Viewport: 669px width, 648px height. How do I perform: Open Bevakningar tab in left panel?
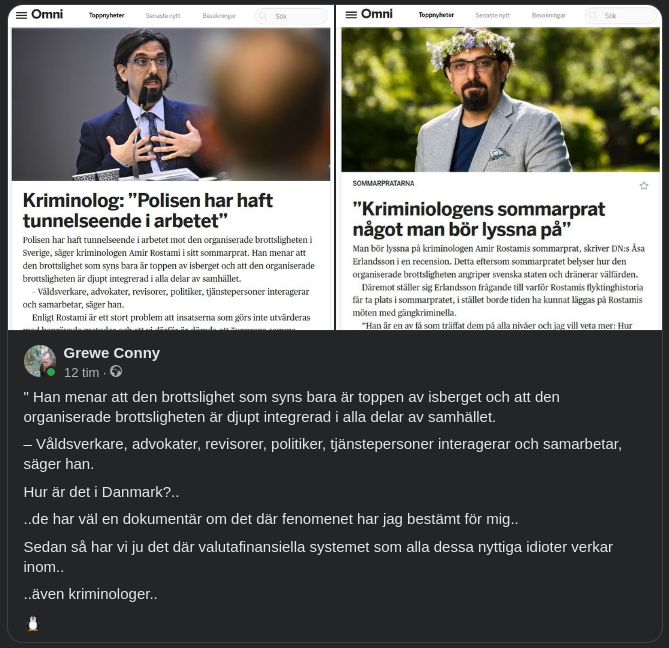coord(219,16)
